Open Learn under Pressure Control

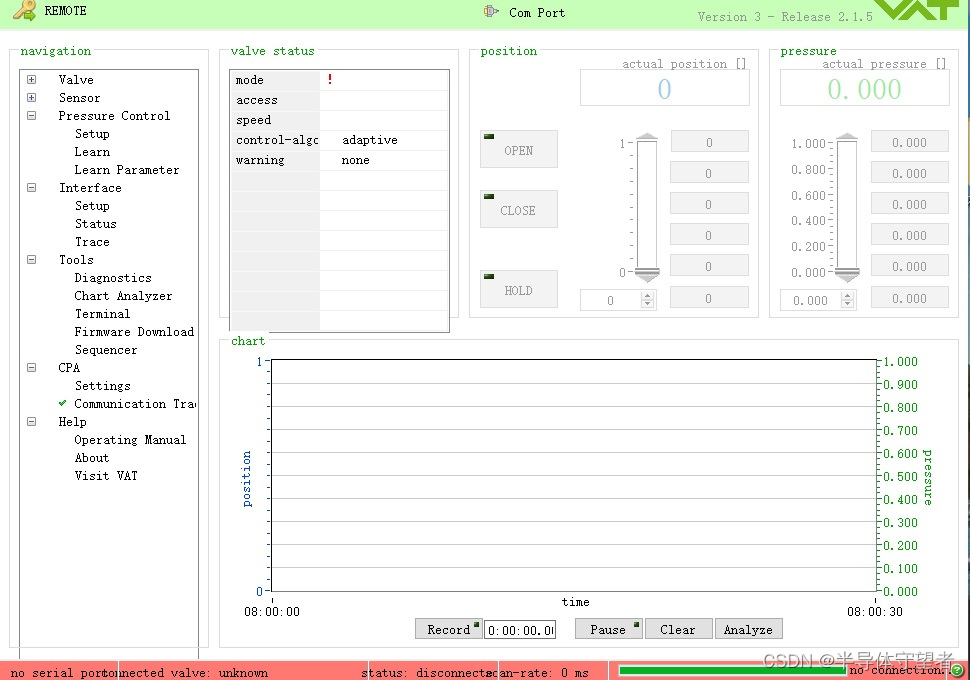(92, 152)
